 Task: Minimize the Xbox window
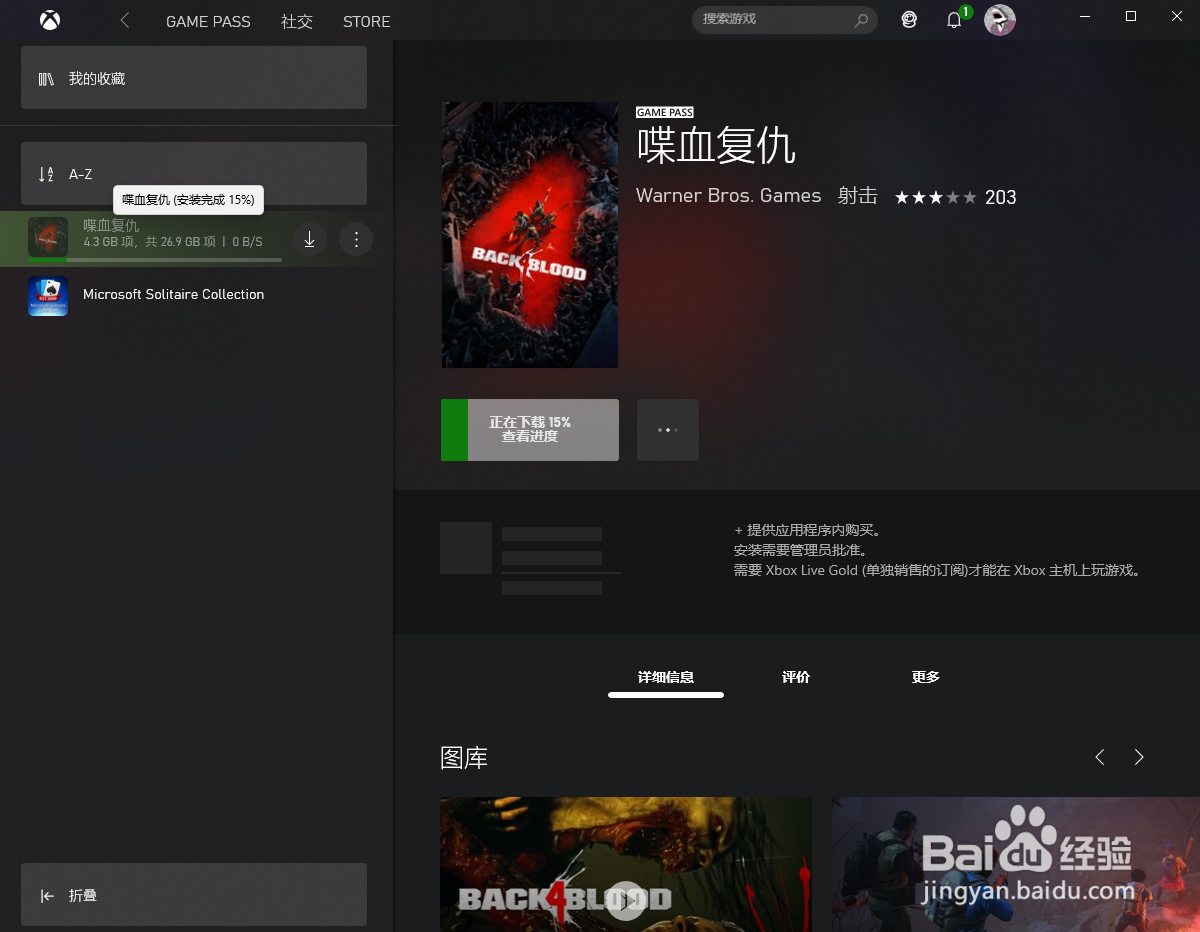(x=1085, y=16)
